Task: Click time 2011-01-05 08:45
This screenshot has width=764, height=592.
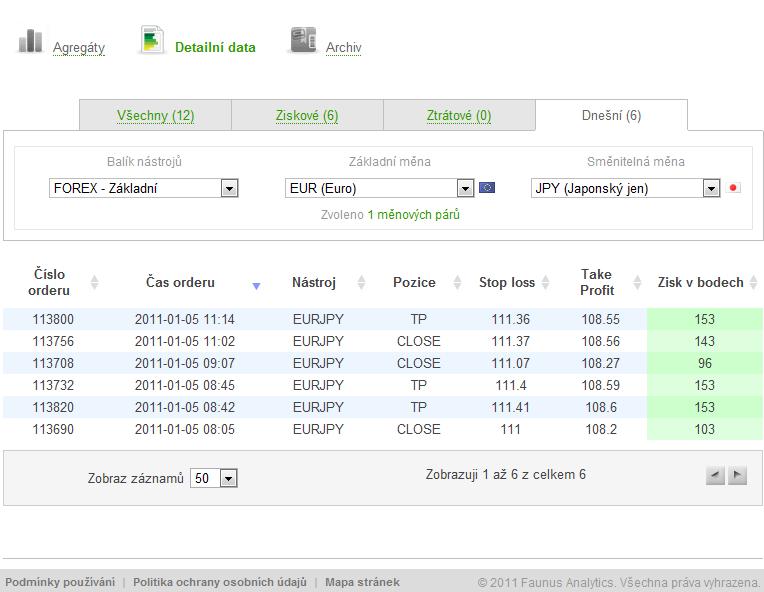Action: [x=185, y=385]
